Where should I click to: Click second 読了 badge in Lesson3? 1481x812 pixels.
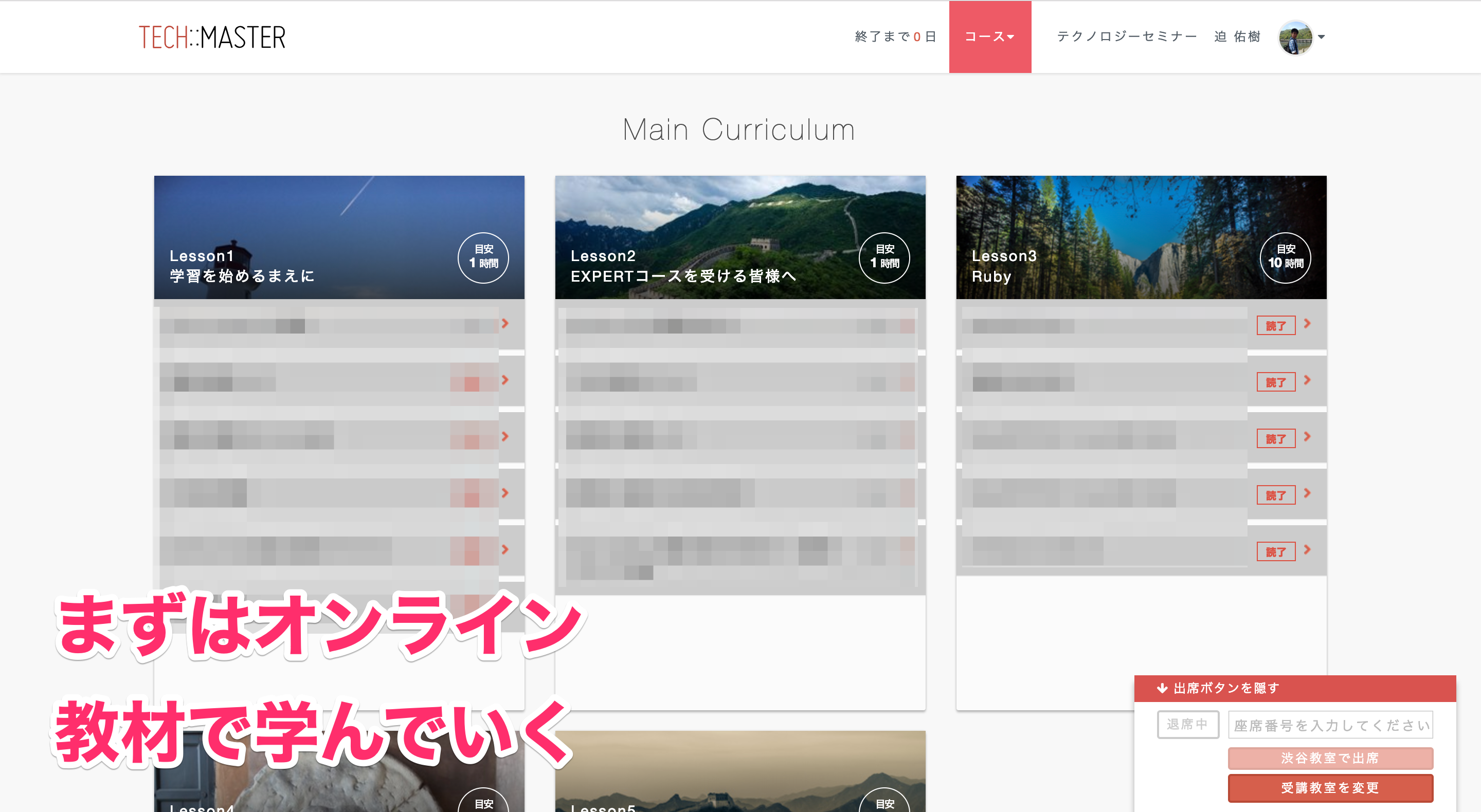pyautogui.click(x=1276, y=381)
